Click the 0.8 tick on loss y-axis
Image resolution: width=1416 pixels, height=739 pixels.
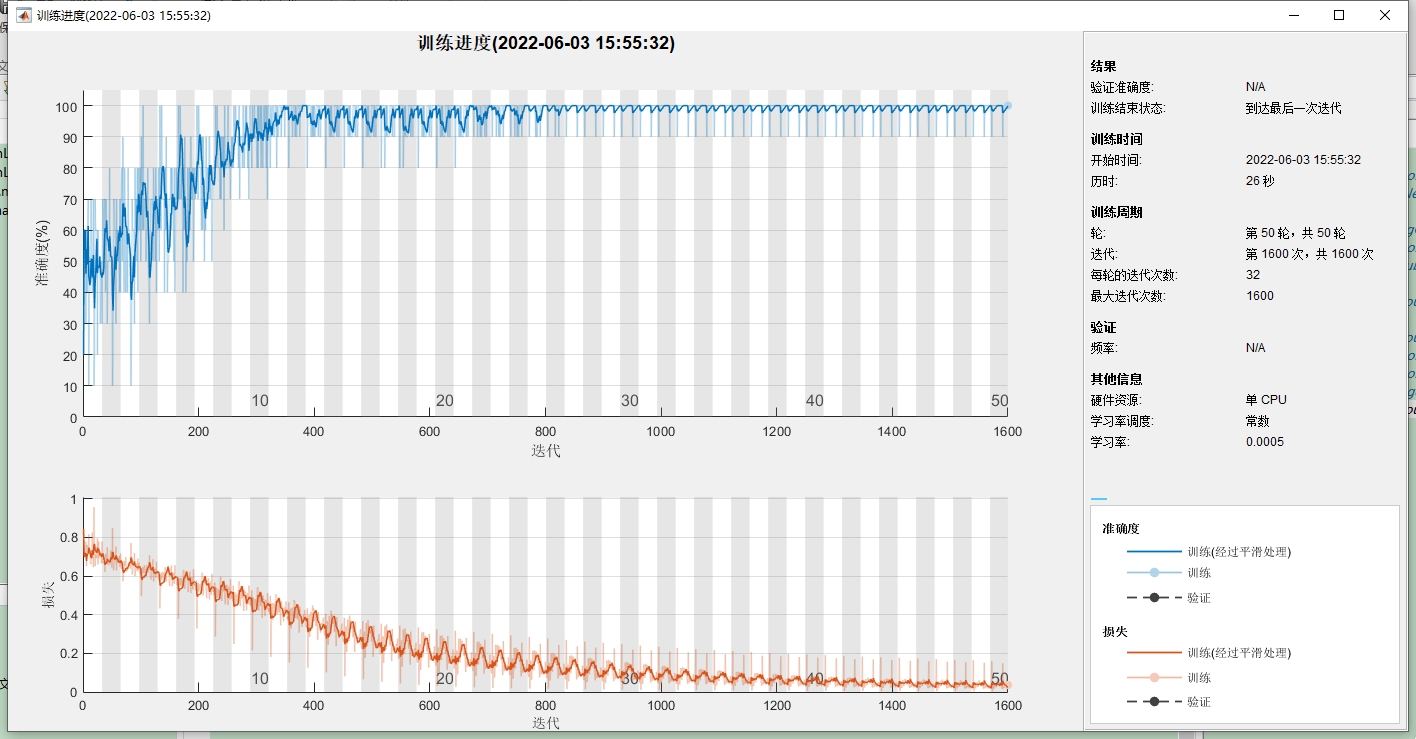pos(67,537)
